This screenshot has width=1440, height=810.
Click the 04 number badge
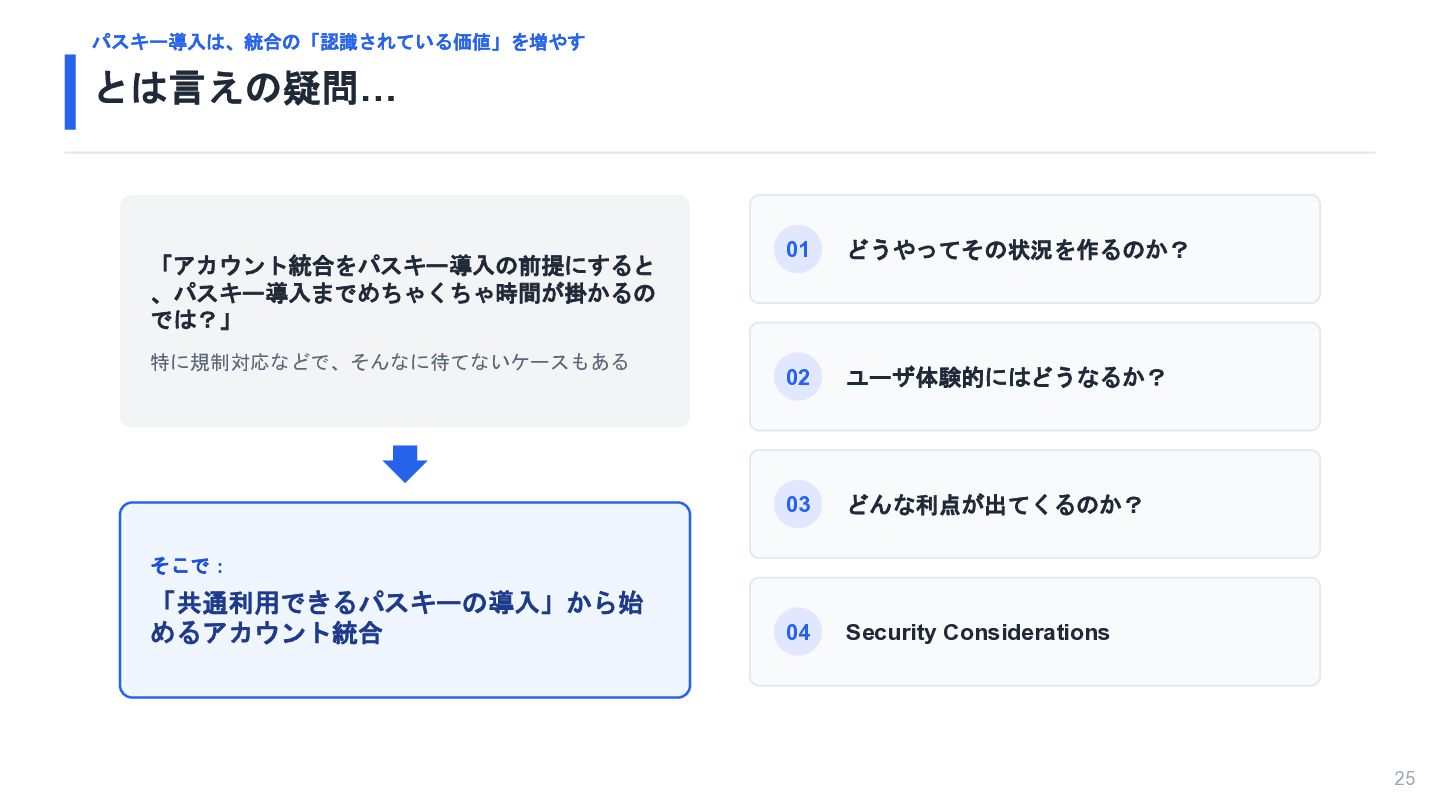(798, 632)
